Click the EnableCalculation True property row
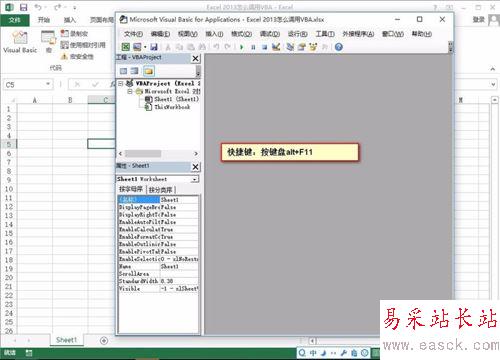 pos(158,229)
